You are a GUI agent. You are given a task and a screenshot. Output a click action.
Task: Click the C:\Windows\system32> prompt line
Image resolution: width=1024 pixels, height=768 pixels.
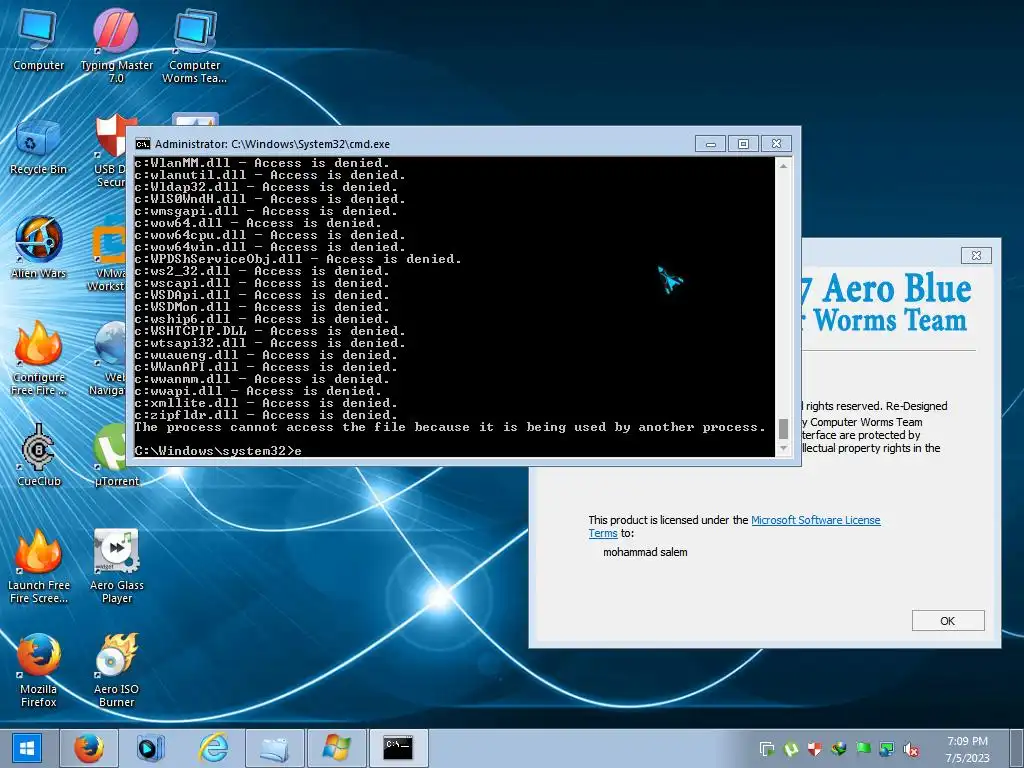[218, 451]
